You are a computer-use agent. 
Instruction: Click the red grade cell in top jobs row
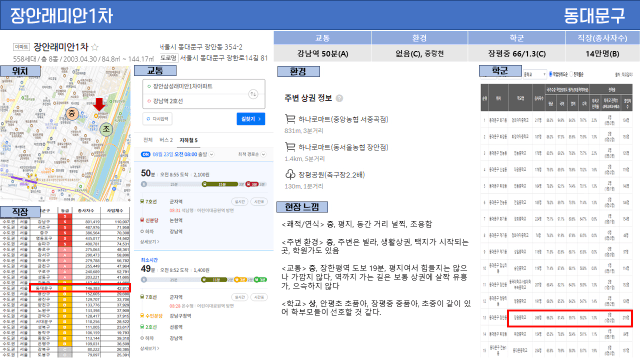pos(64,217)
